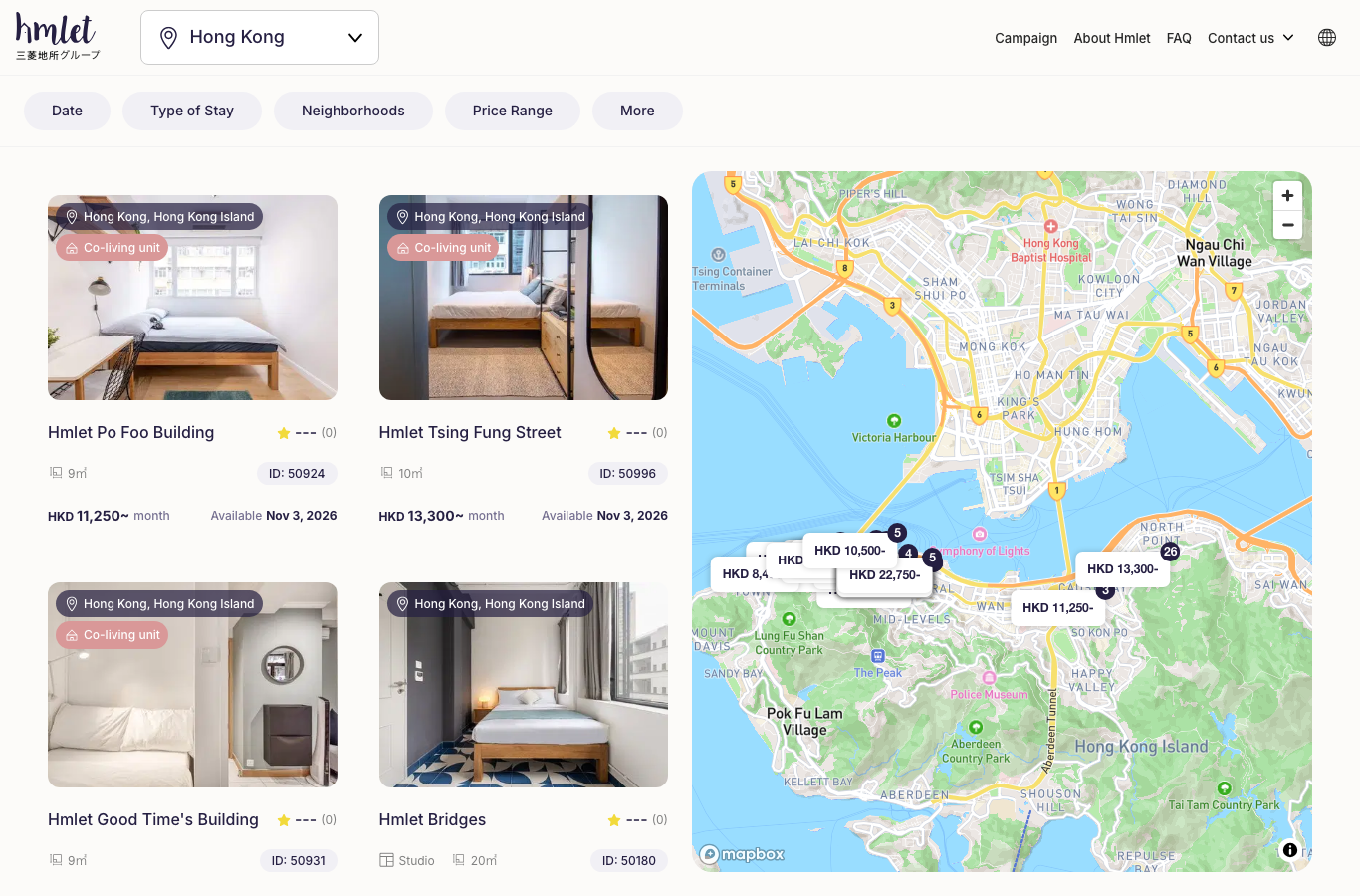View the Hmlet Tsing Fung Street photo
This screenshot has height=896, width=1360.
tap(524, 298)
